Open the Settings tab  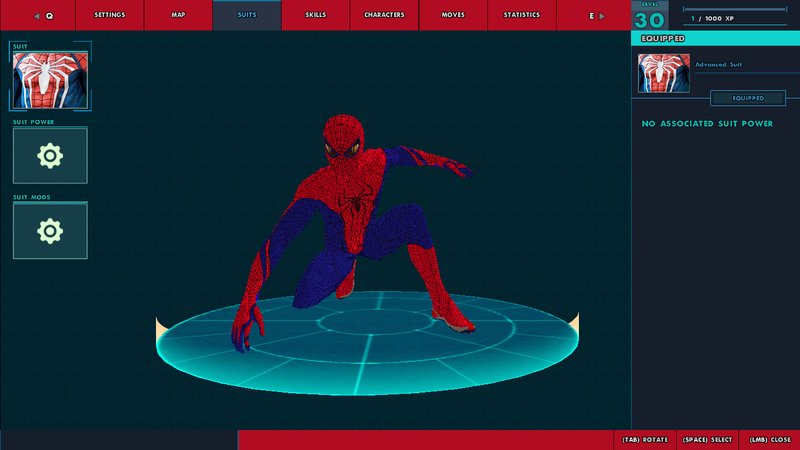coord(110,15)
